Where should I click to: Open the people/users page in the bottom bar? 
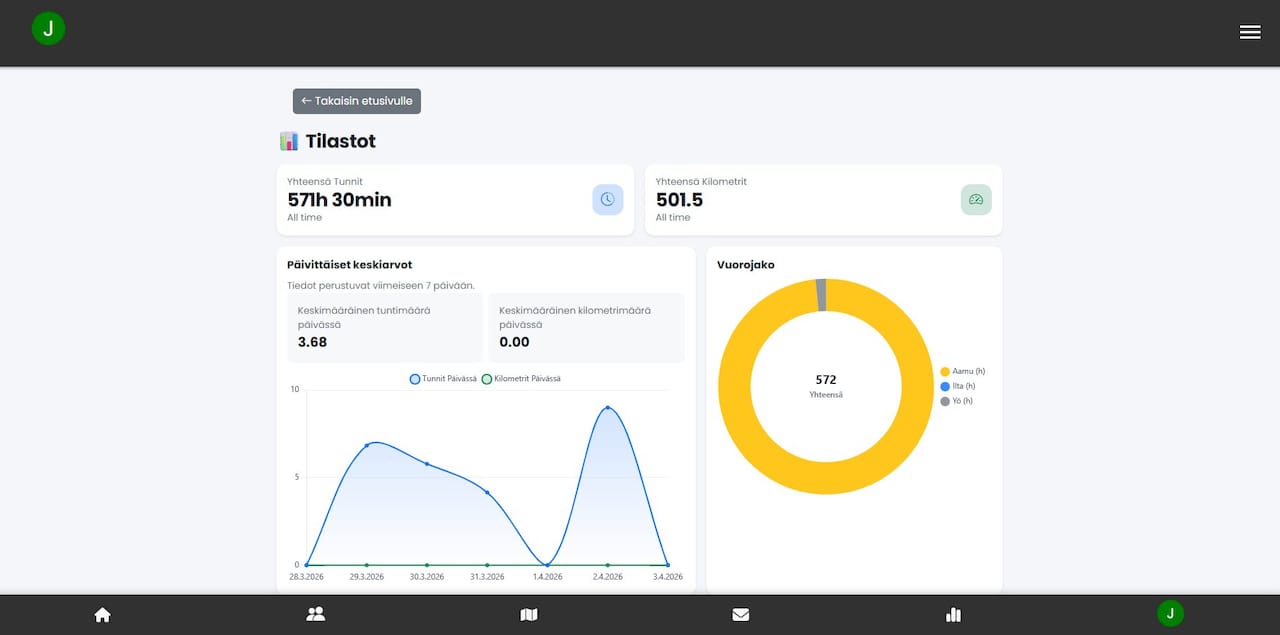tap(315, 614)
